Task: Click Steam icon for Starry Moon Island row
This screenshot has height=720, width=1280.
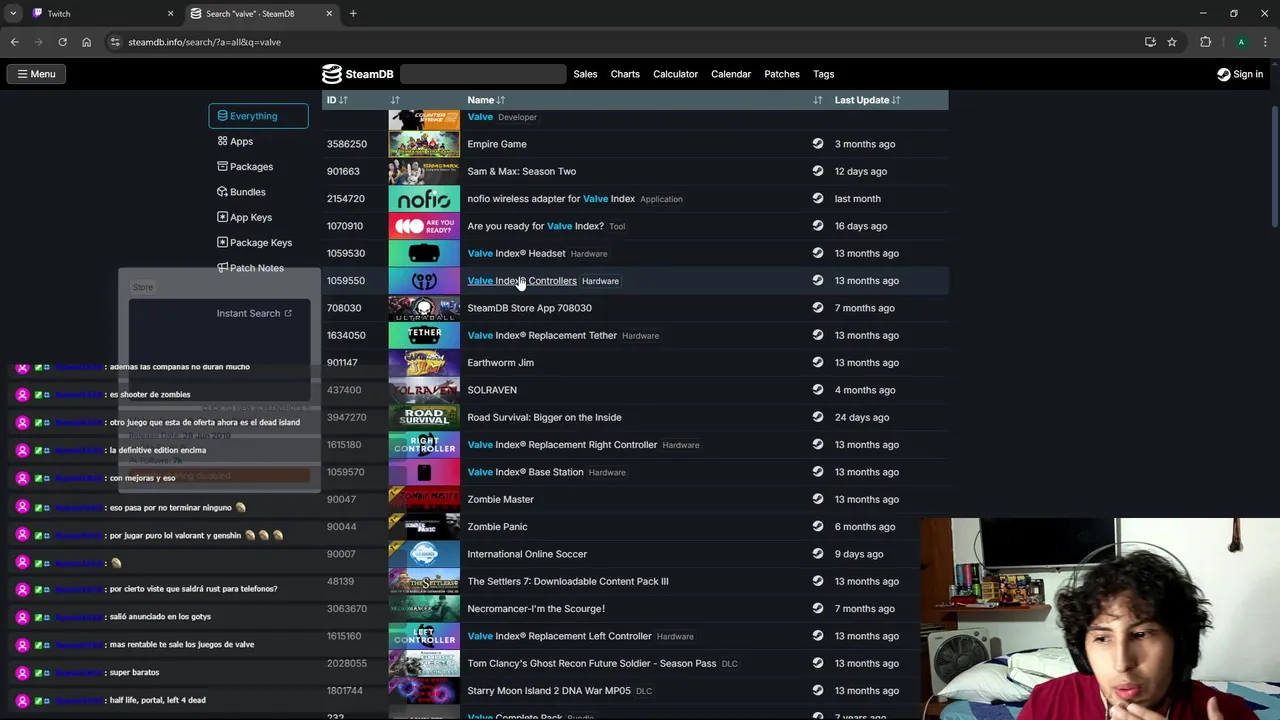Action: point(818,691)
